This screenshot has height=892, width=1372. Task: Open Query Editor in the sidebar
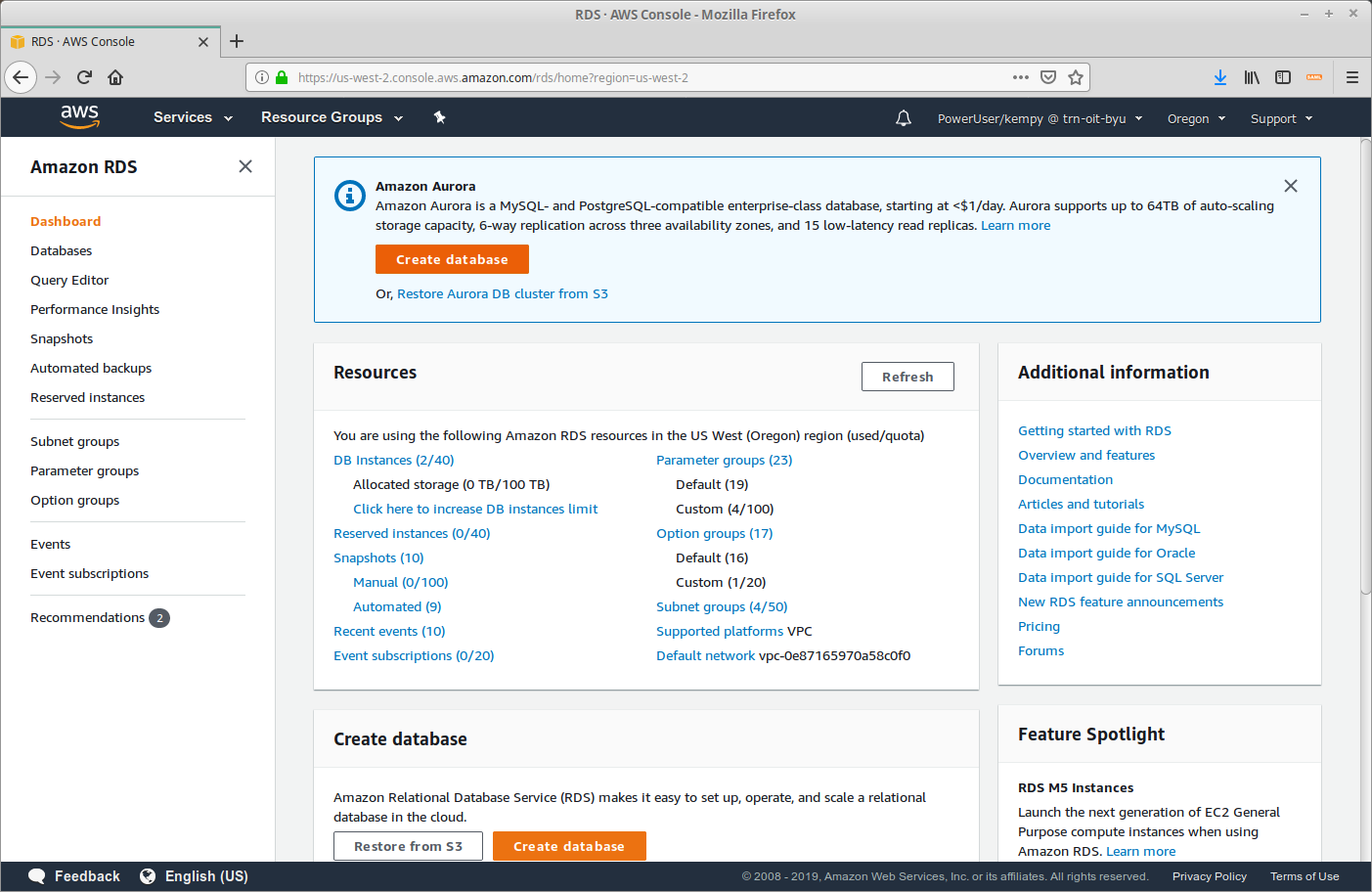[69, 281]
